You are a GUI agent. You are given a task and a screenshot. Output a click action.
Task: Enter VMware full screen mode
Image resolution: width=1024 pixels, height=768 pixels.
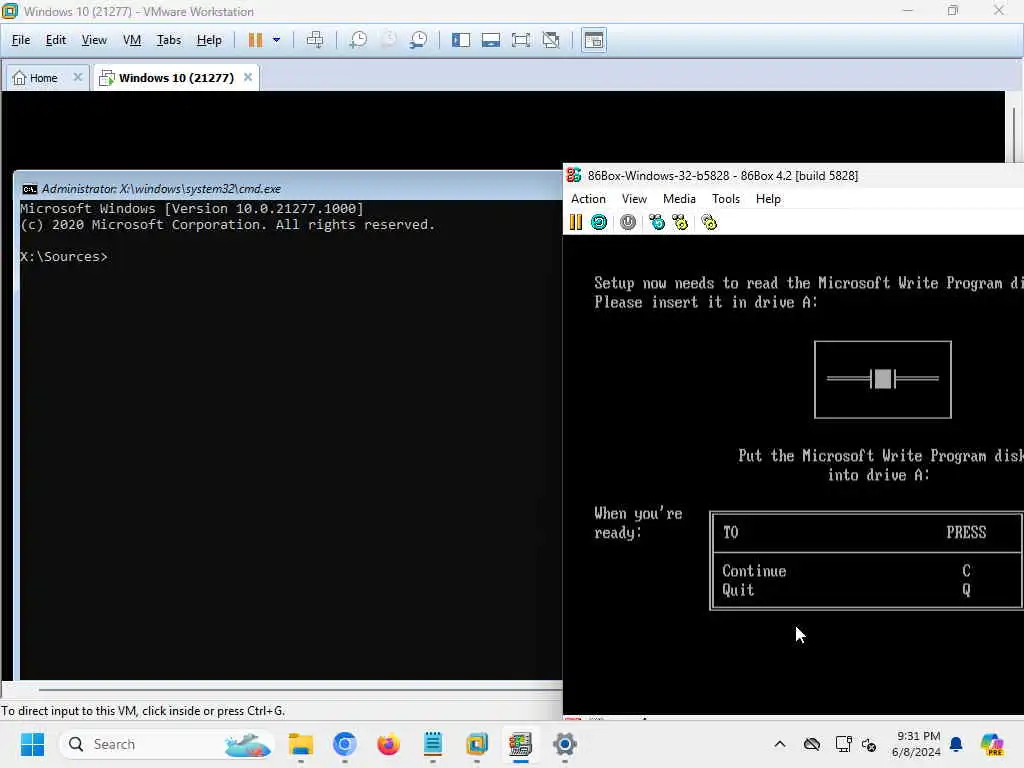pos(520,40)
